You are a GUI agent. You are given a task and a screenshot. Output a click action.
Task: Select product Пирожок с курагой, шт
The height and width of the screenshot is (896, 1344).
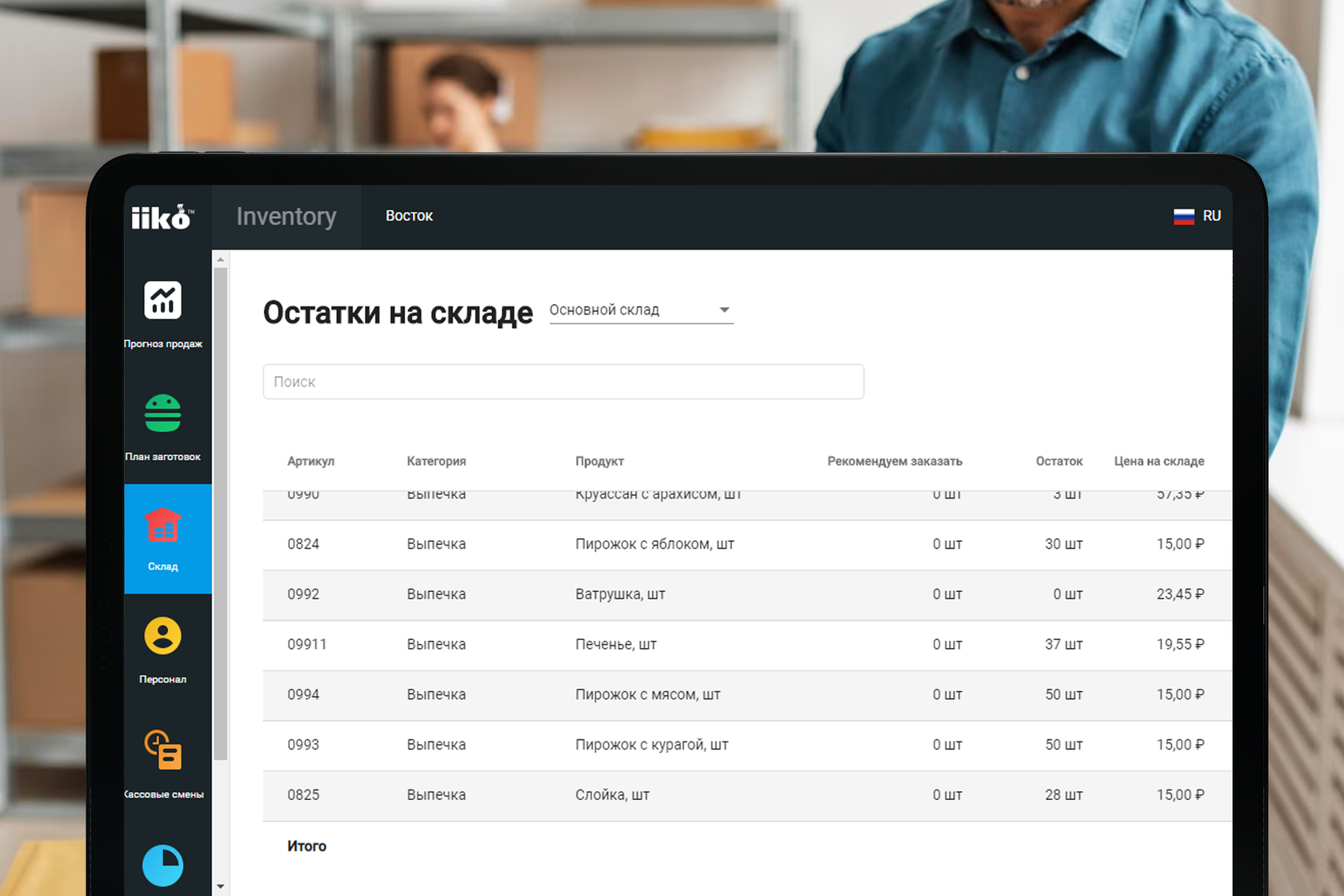tap(652, 745)
